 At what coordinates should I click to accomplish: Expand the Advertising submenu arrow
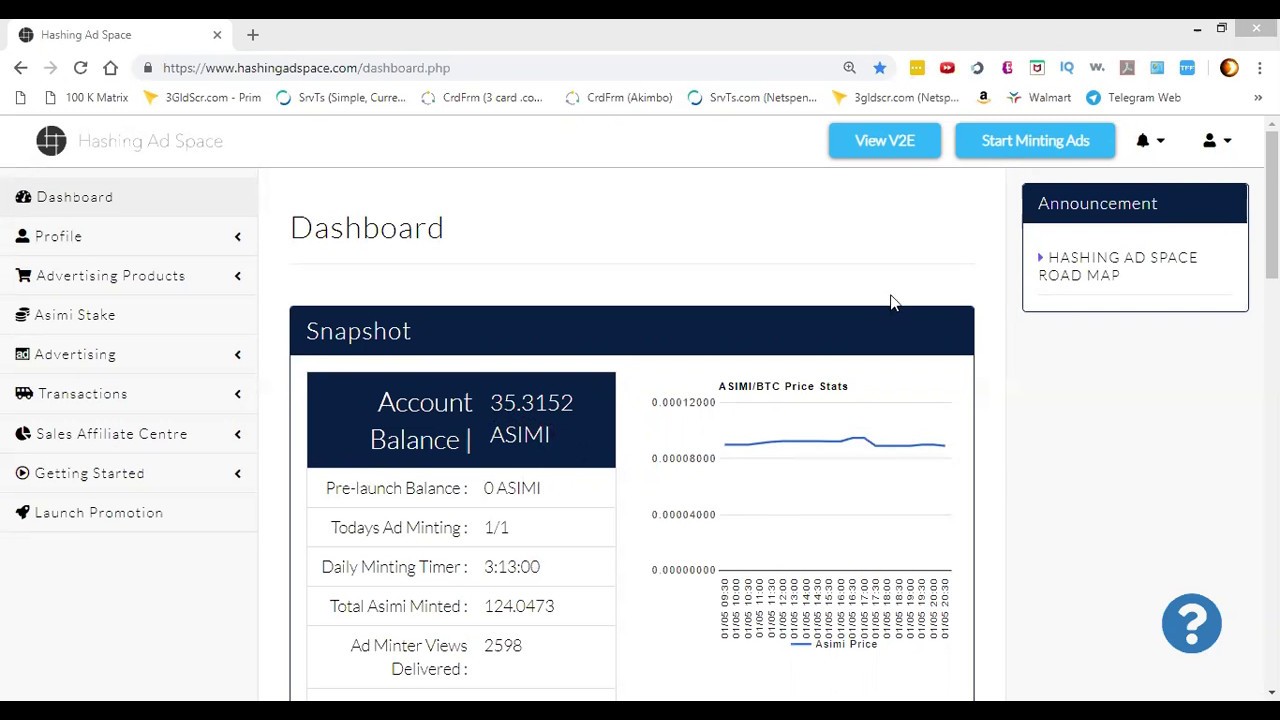[x=238, y=355]
